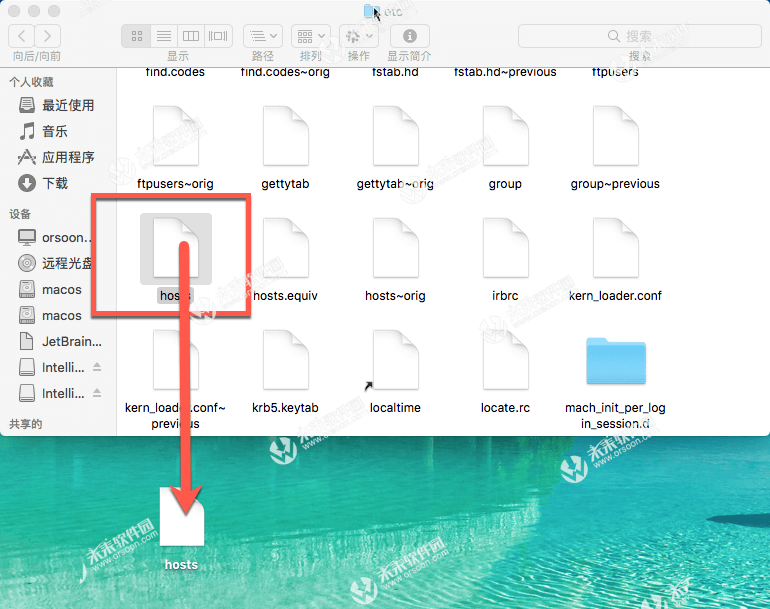
Task: Focus the search field
Action: coord(639,36)
